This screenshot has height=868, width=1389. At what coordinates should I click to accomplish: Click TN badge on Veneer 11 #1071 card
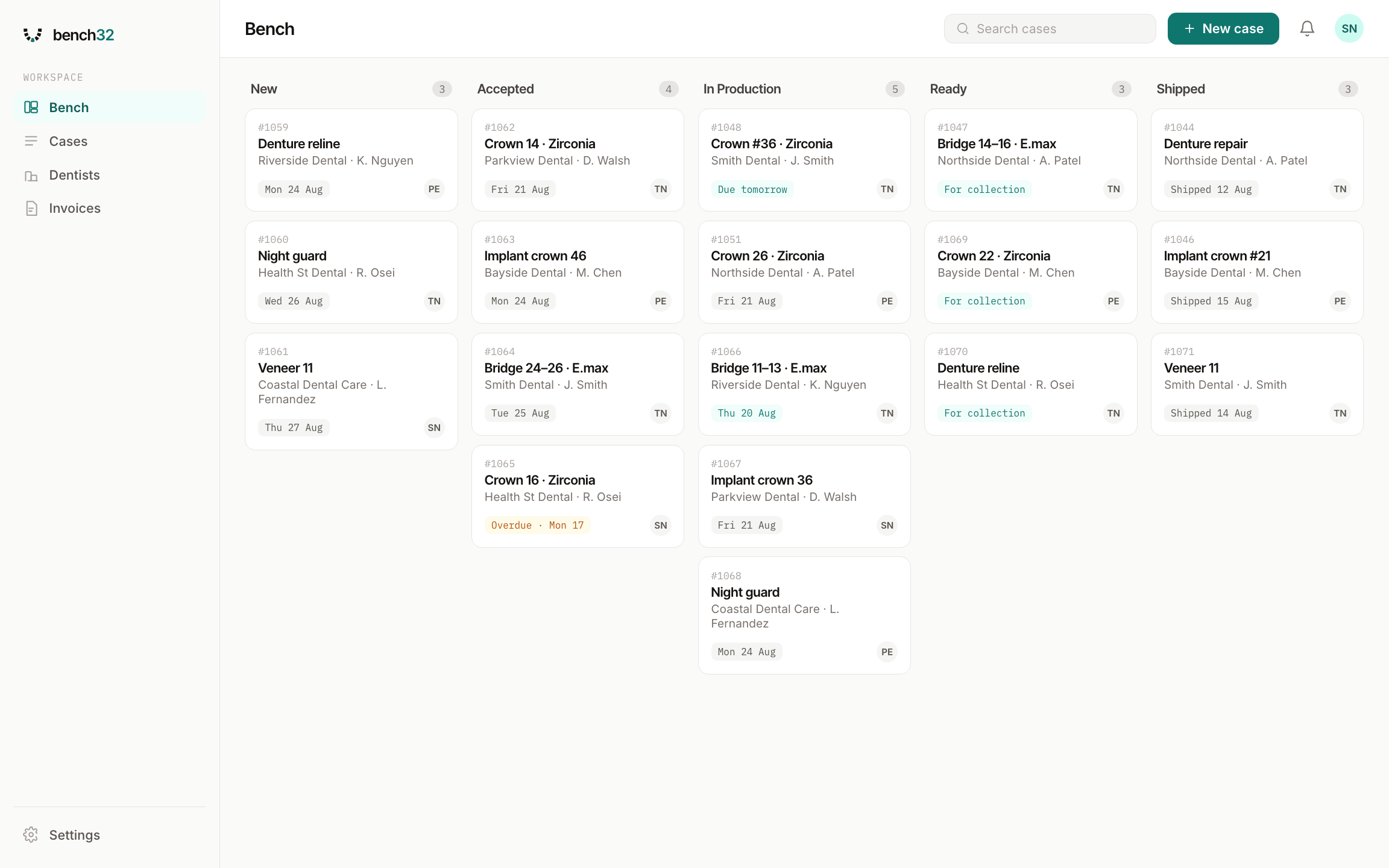pos(1340,414)
